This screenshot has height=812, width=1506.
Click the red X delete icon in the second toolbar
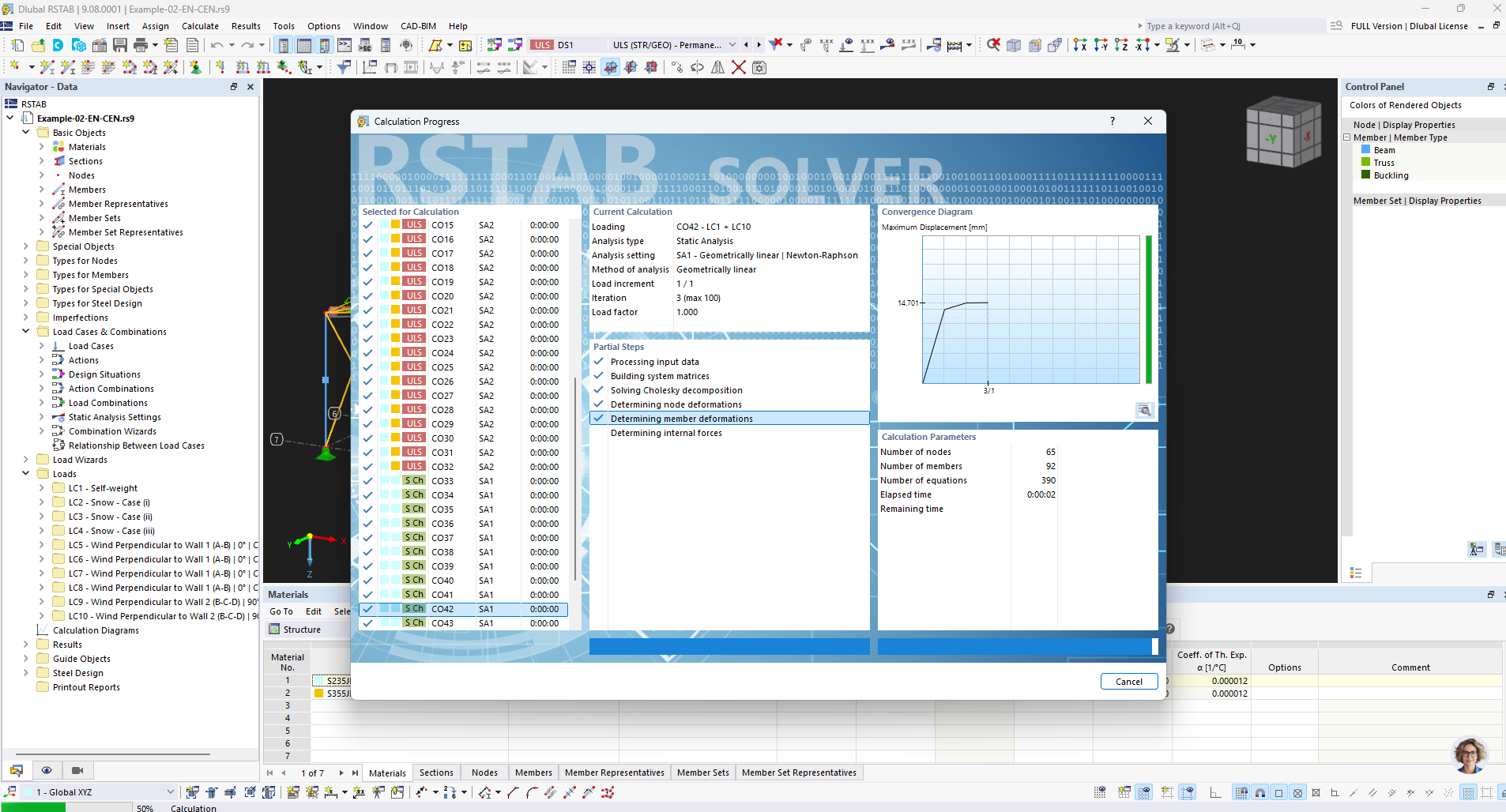(x=739, y=67)
